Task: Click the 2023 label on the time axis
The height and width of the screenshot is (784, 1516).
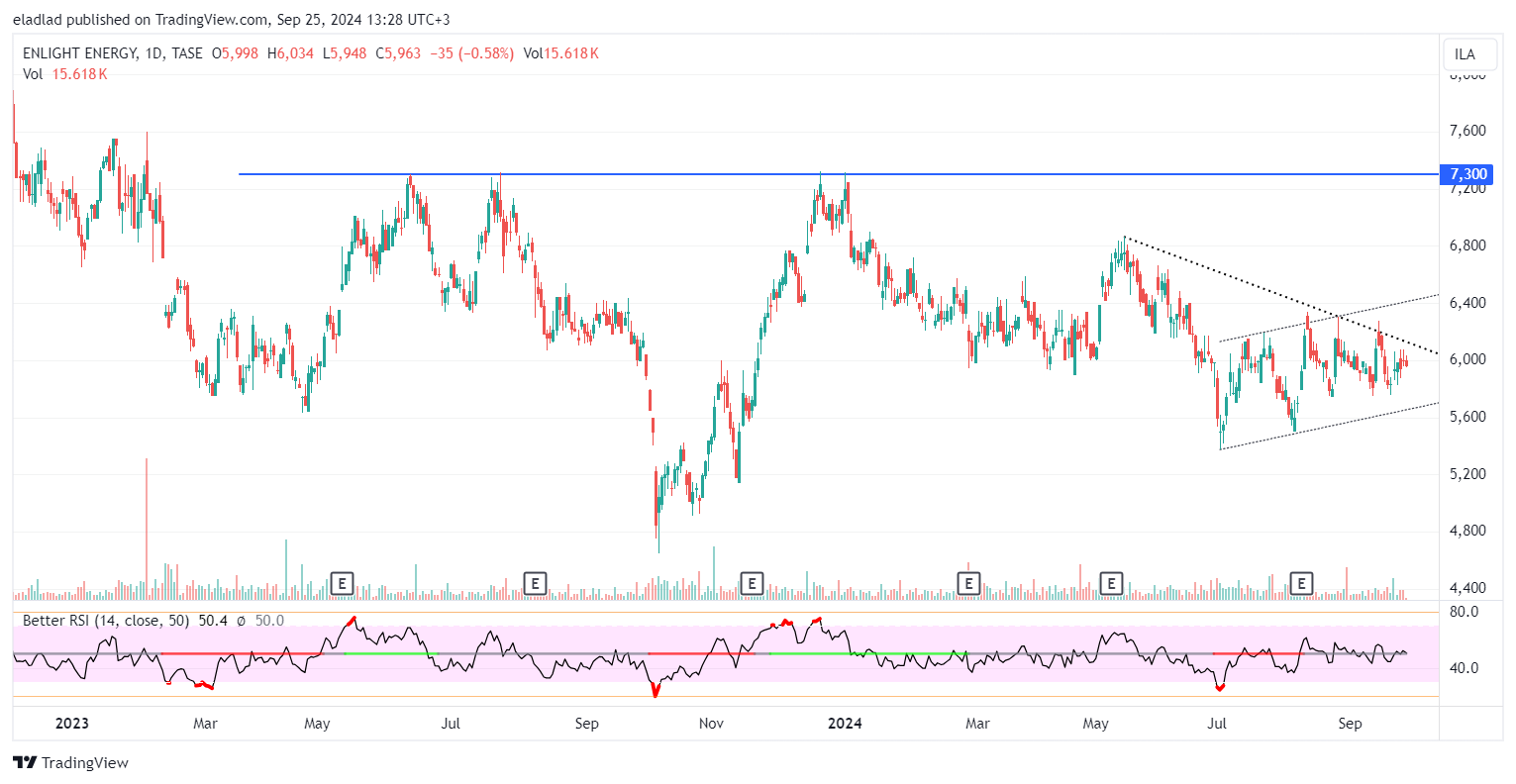Action: point(72,724)
